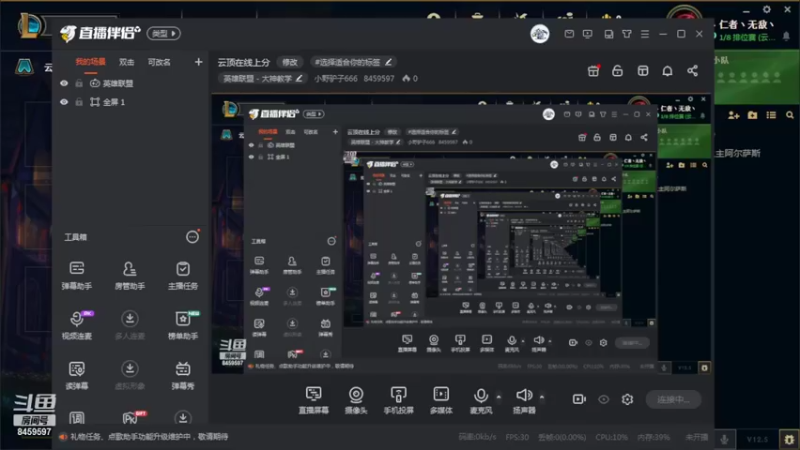Viewport: 800px width, 450px height.
Task: Toggle League client microphone at bottom right
Action: coord(724,439)
